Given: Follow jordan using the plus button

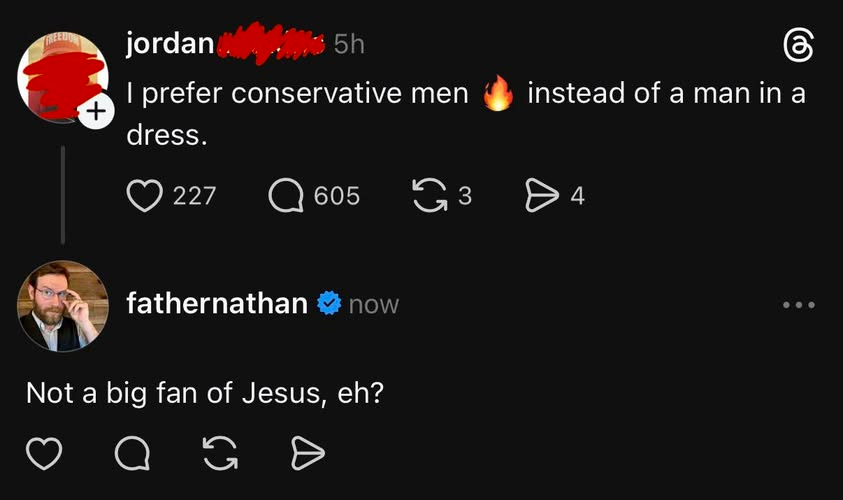Looking at the screenshot, I should 93,114.
